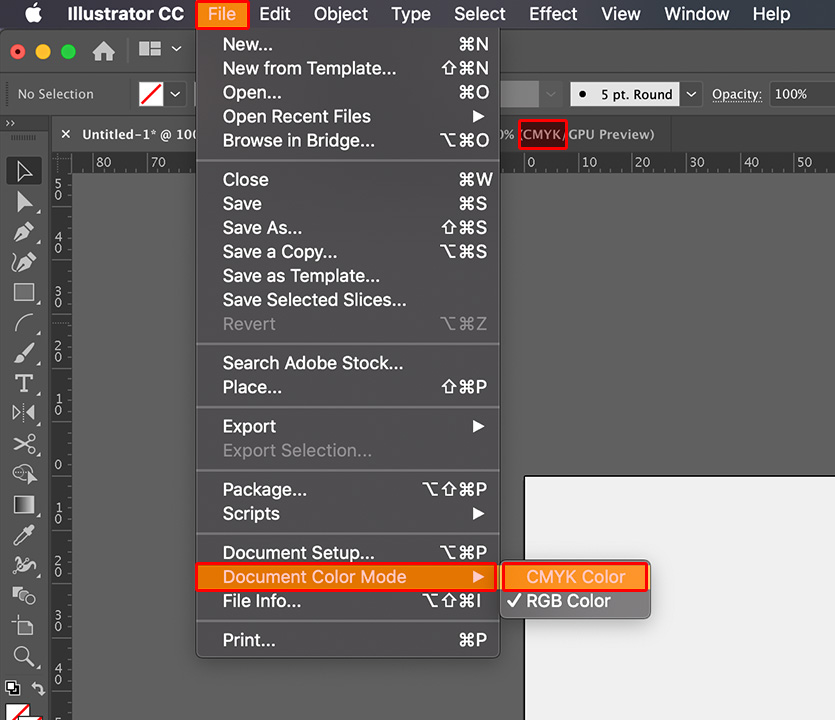835x720 pixels.
Task: Choose Save a Copy...
Action: tap(348, 252)
